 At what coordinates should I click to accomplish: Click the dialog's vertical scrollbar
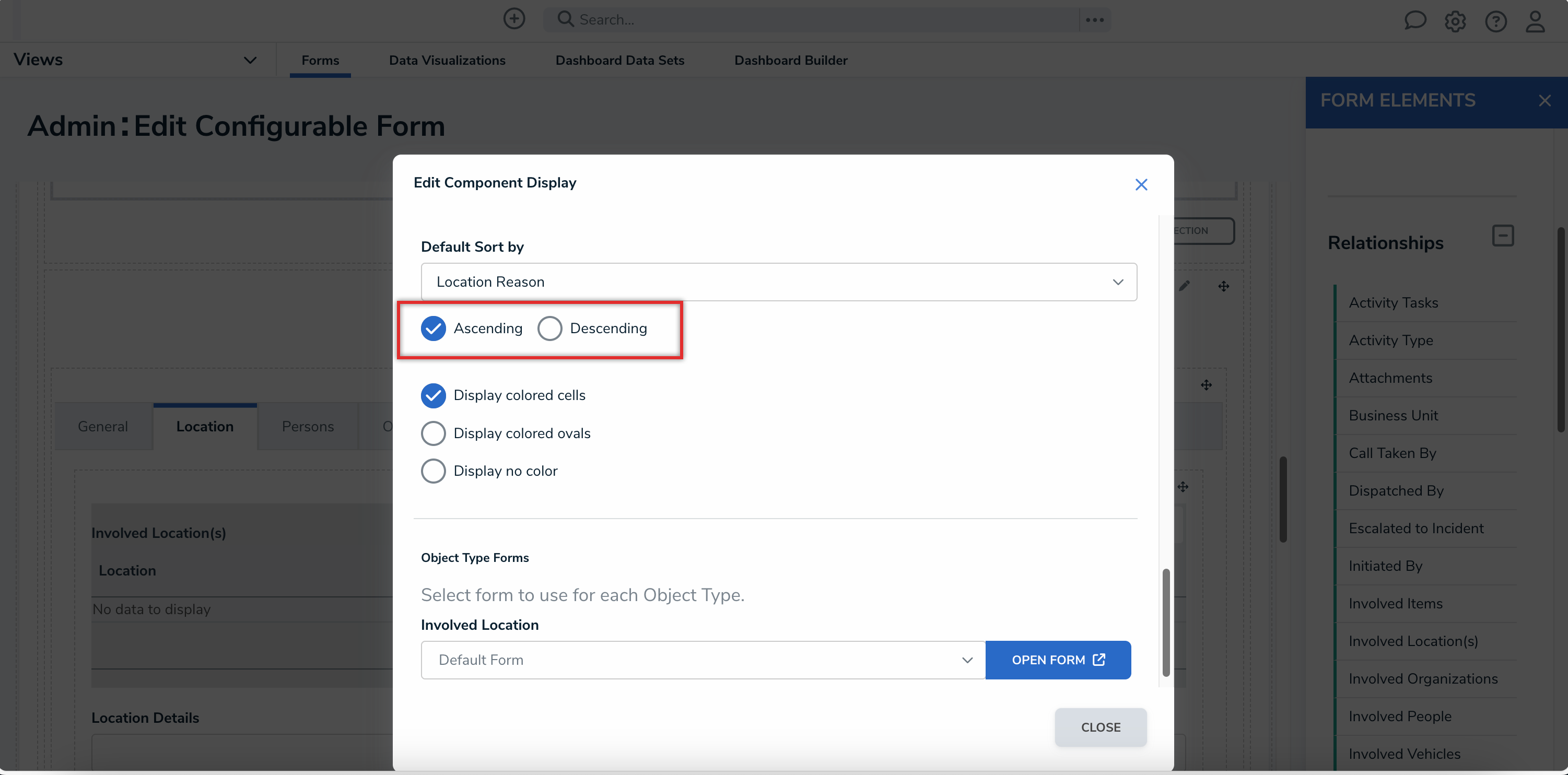coord(1166,621)
